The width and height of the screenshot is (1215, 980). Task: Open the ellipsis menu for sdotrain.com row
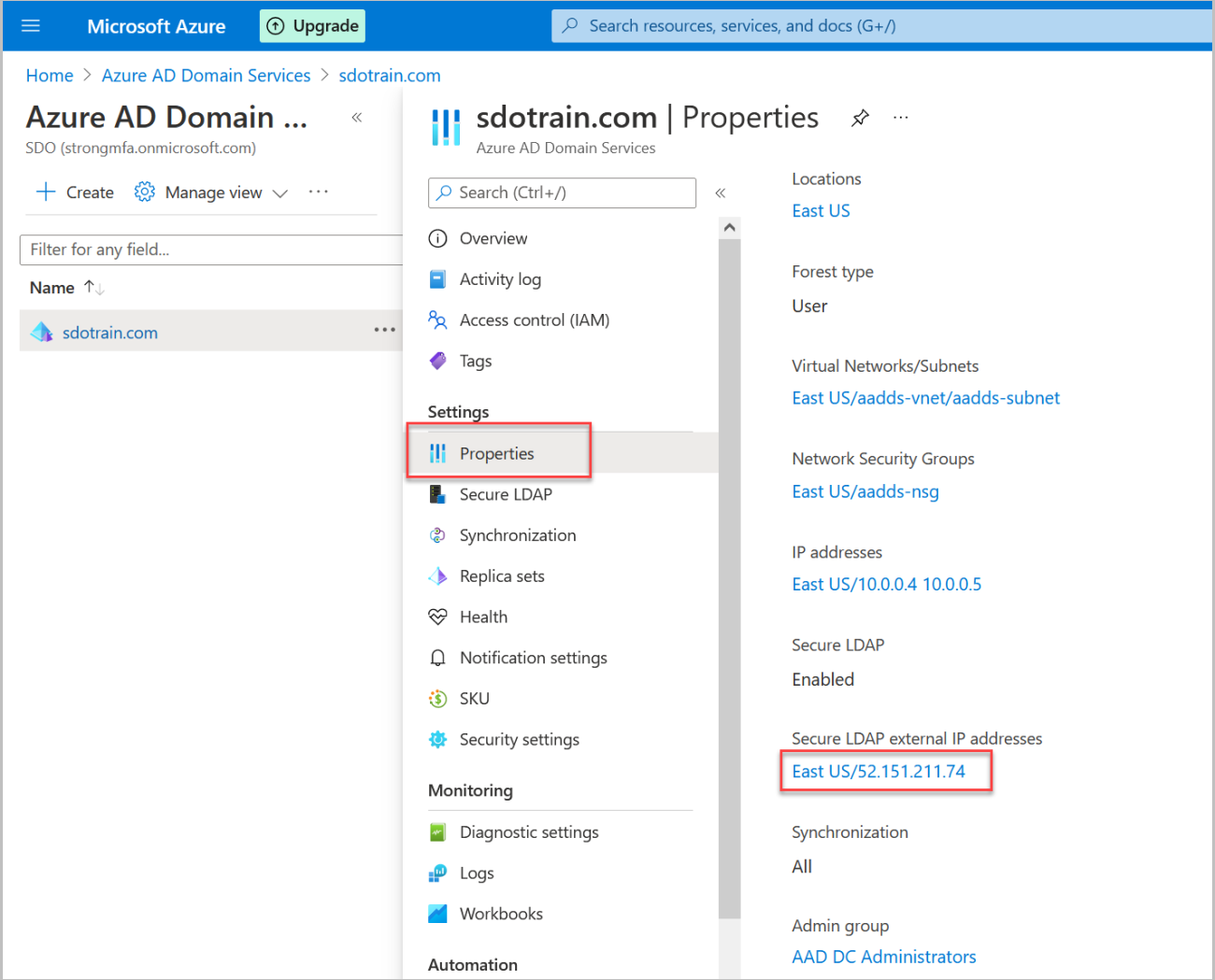[385, 330]
